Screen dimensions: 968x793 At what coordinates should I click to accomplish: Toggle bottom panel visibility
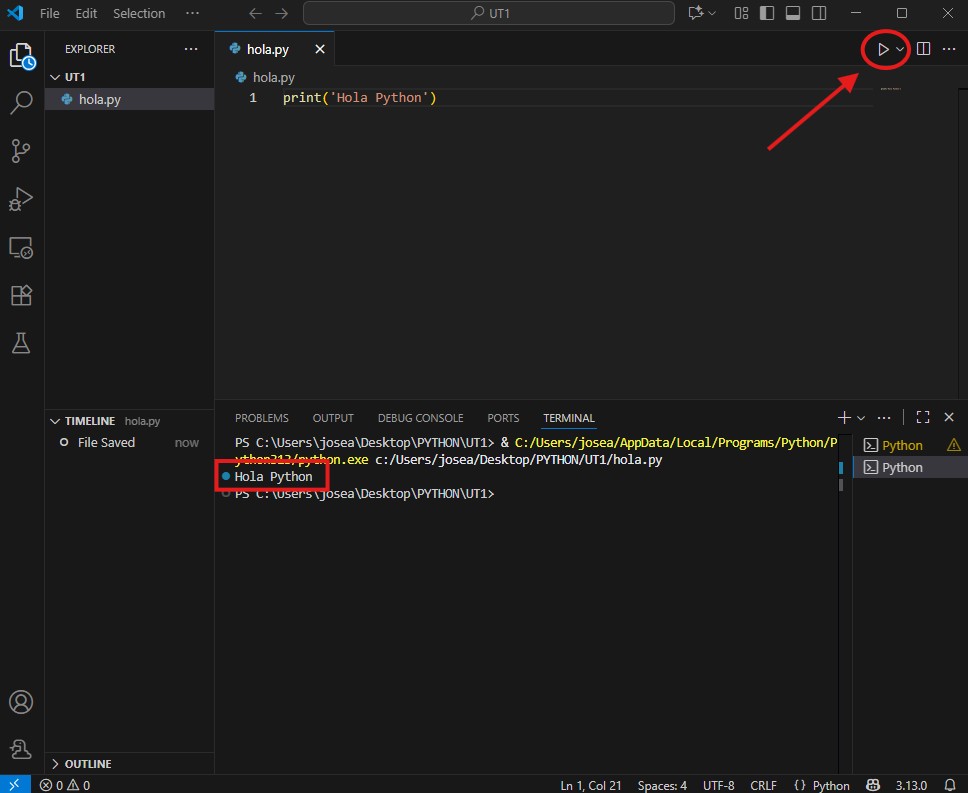pyautogui.click(x=793, y=13)
